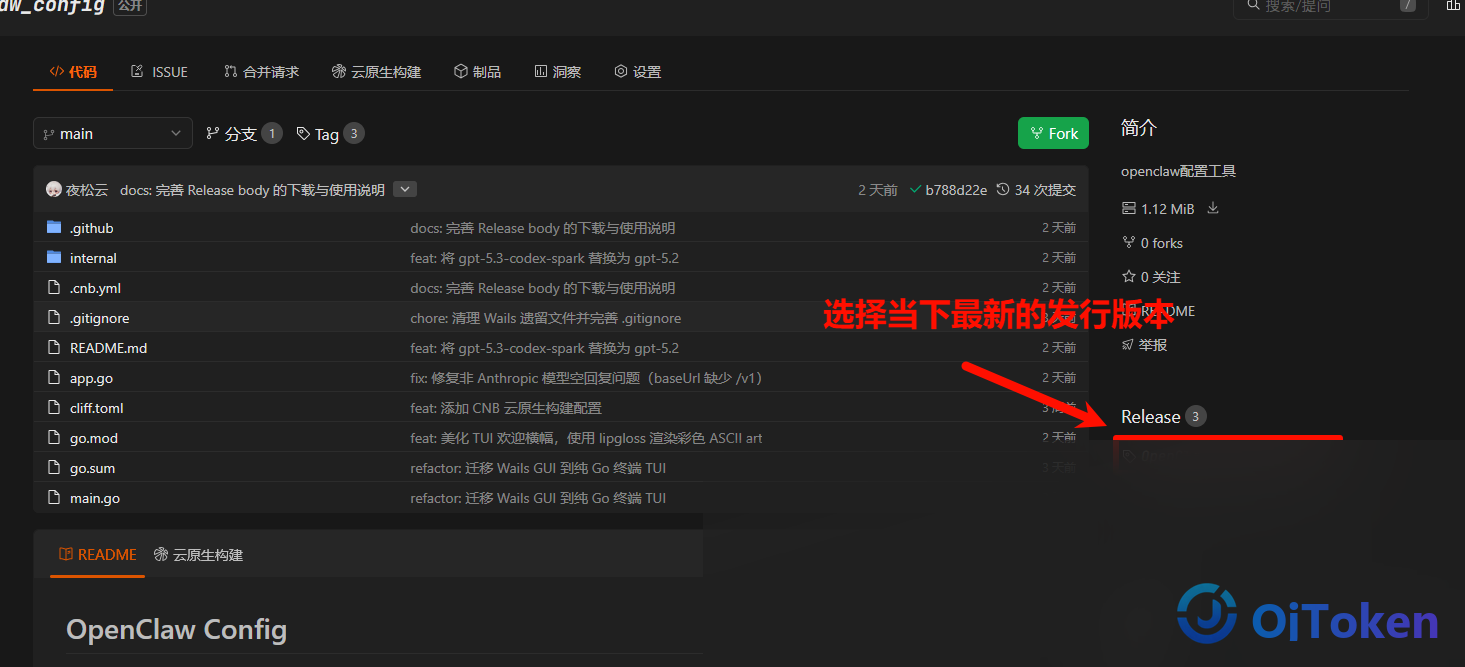Screen dimensions: 1465x667
Task: Click the file icon beside .cnb.yml
Action: tap(54, 288)
